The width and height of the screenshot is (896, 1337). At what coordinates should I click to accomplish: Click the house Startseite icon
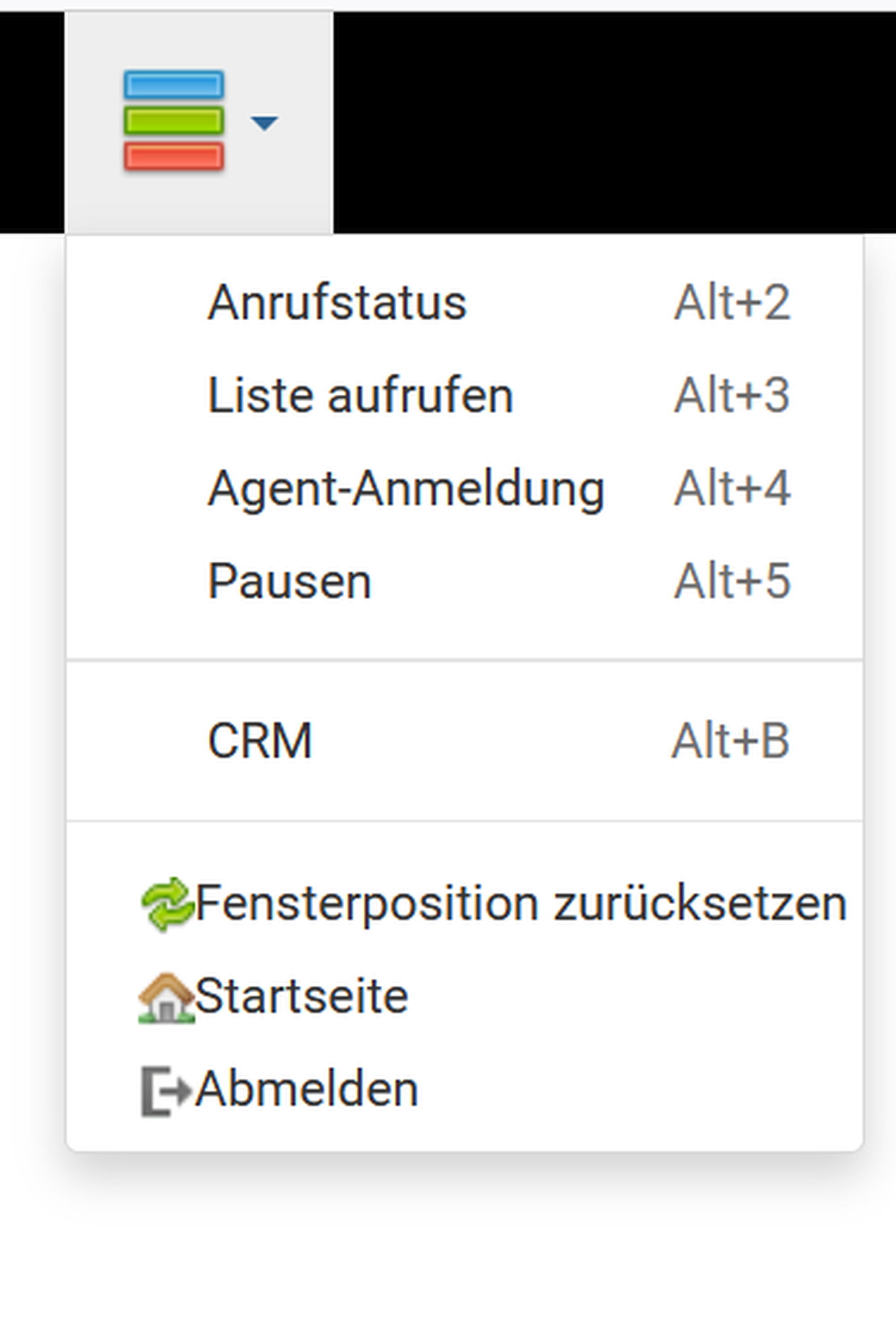click(x=166, y=998)
